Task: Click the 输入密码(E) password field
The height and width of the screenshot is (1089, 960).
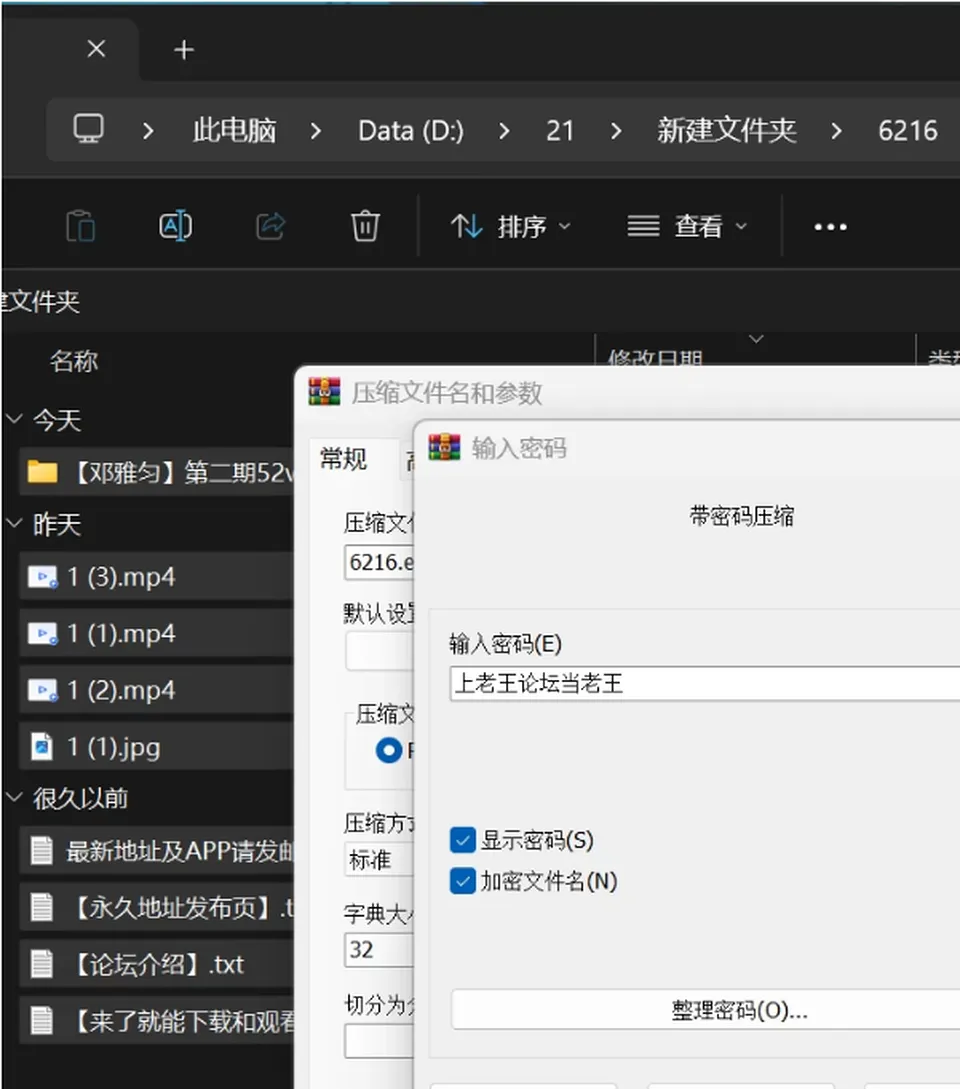Action: point(704,683)
